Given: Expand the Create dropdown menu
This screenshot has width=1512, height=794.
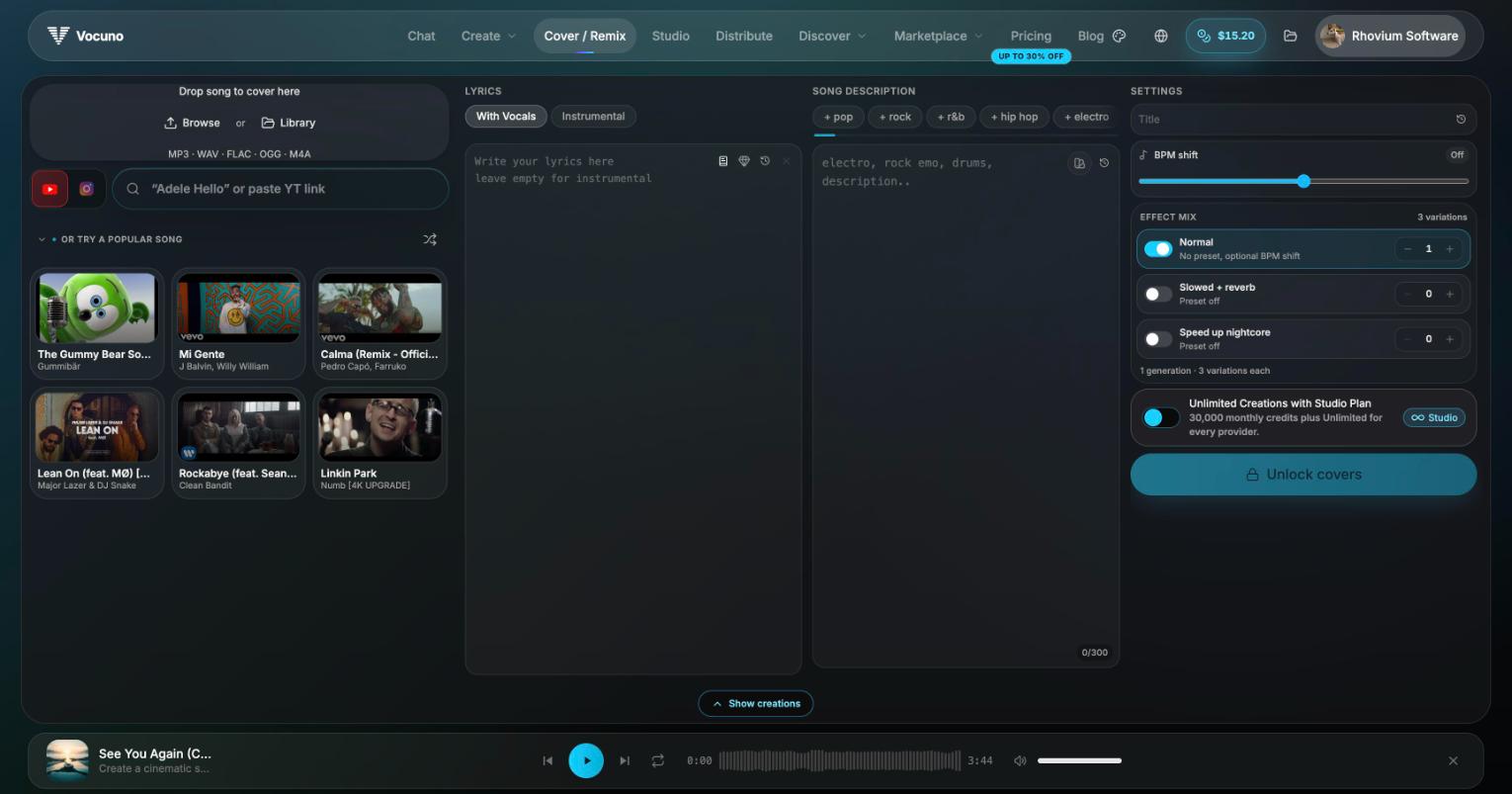Looking at the screenshot, I should 488,36.
